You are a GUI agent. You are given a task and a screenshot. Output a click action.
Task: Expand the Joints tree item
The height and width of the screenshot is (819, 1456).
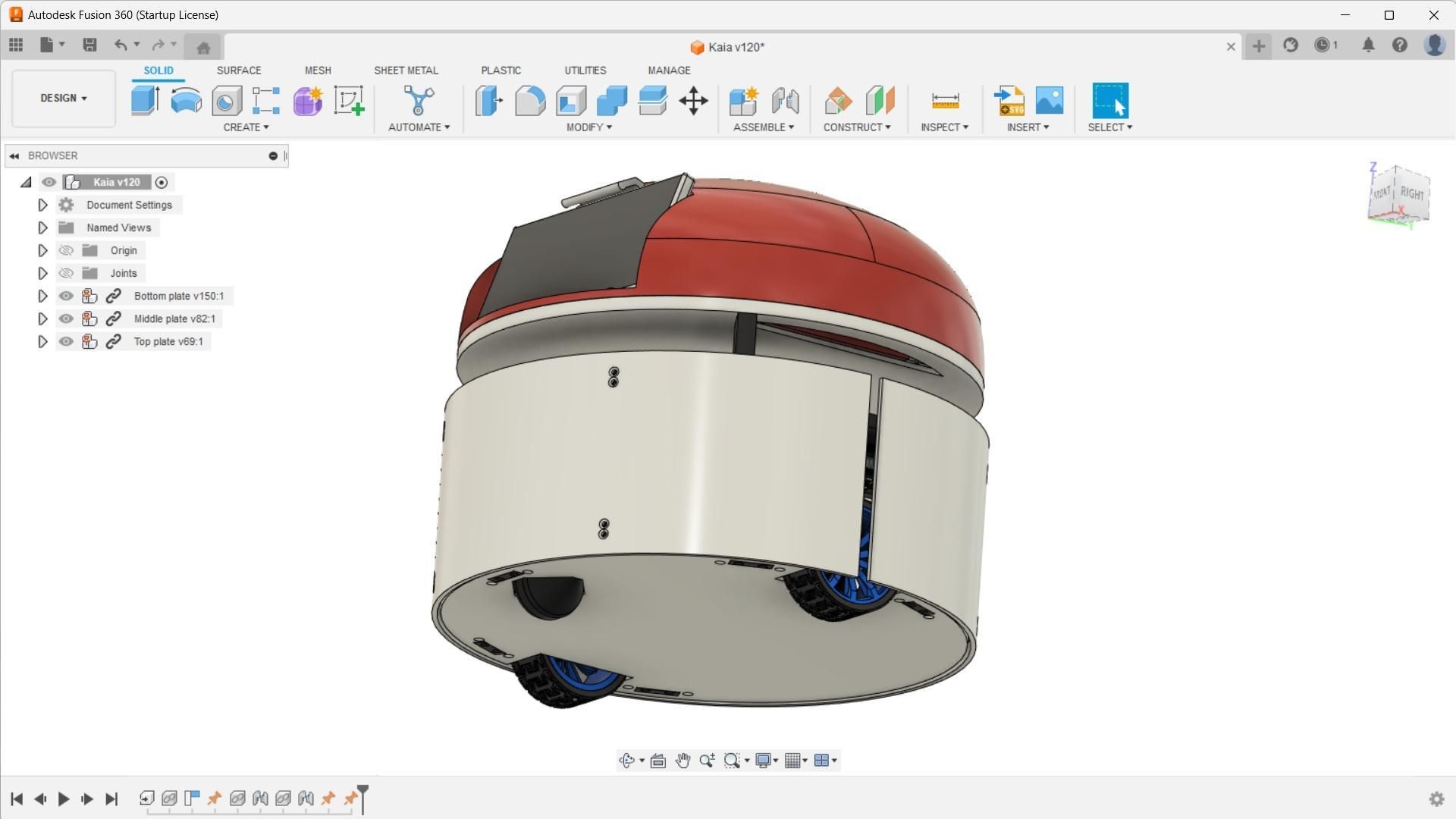42,273
